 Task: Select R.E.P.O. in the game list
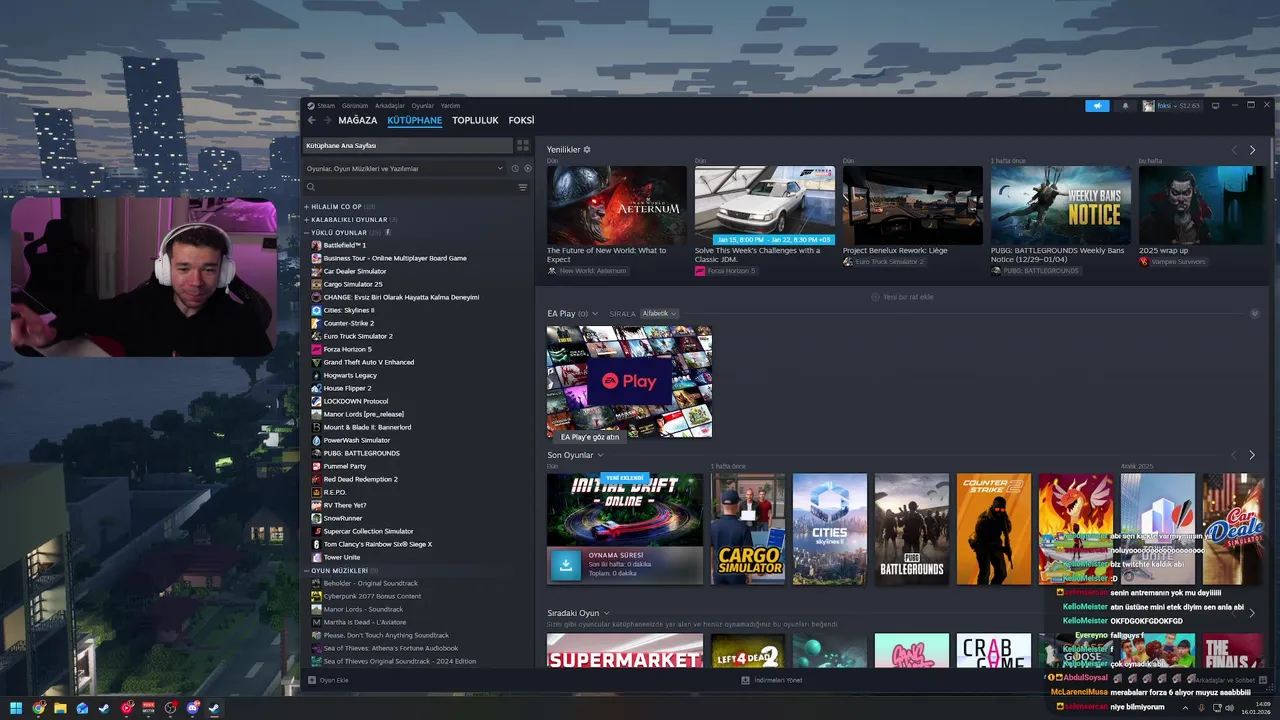click(x=335, y=492)
